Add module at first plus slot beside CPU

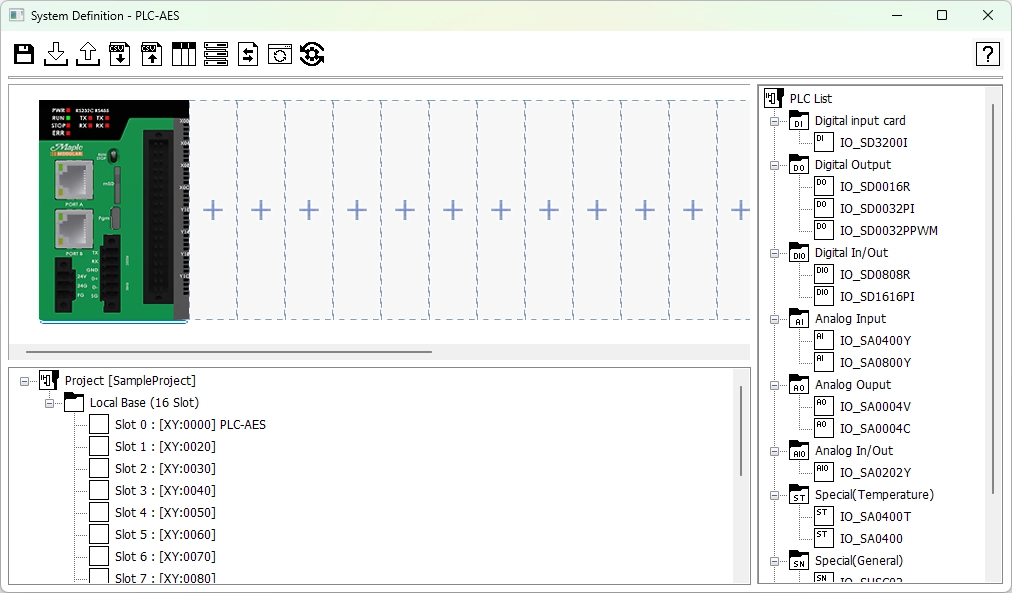(x=213, y=210)
